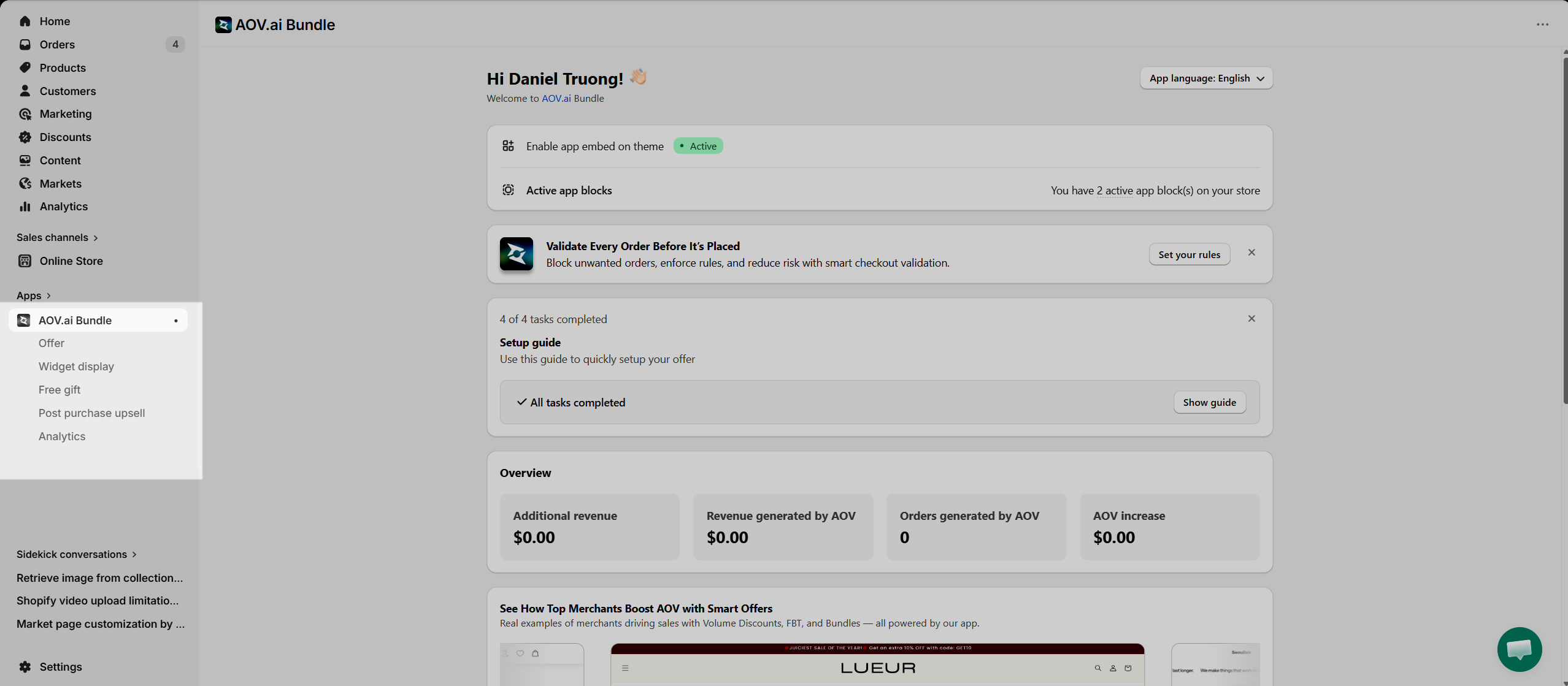
Task: Click the Show guide button
Action: pyautogui.click(x=1209, y=402)
